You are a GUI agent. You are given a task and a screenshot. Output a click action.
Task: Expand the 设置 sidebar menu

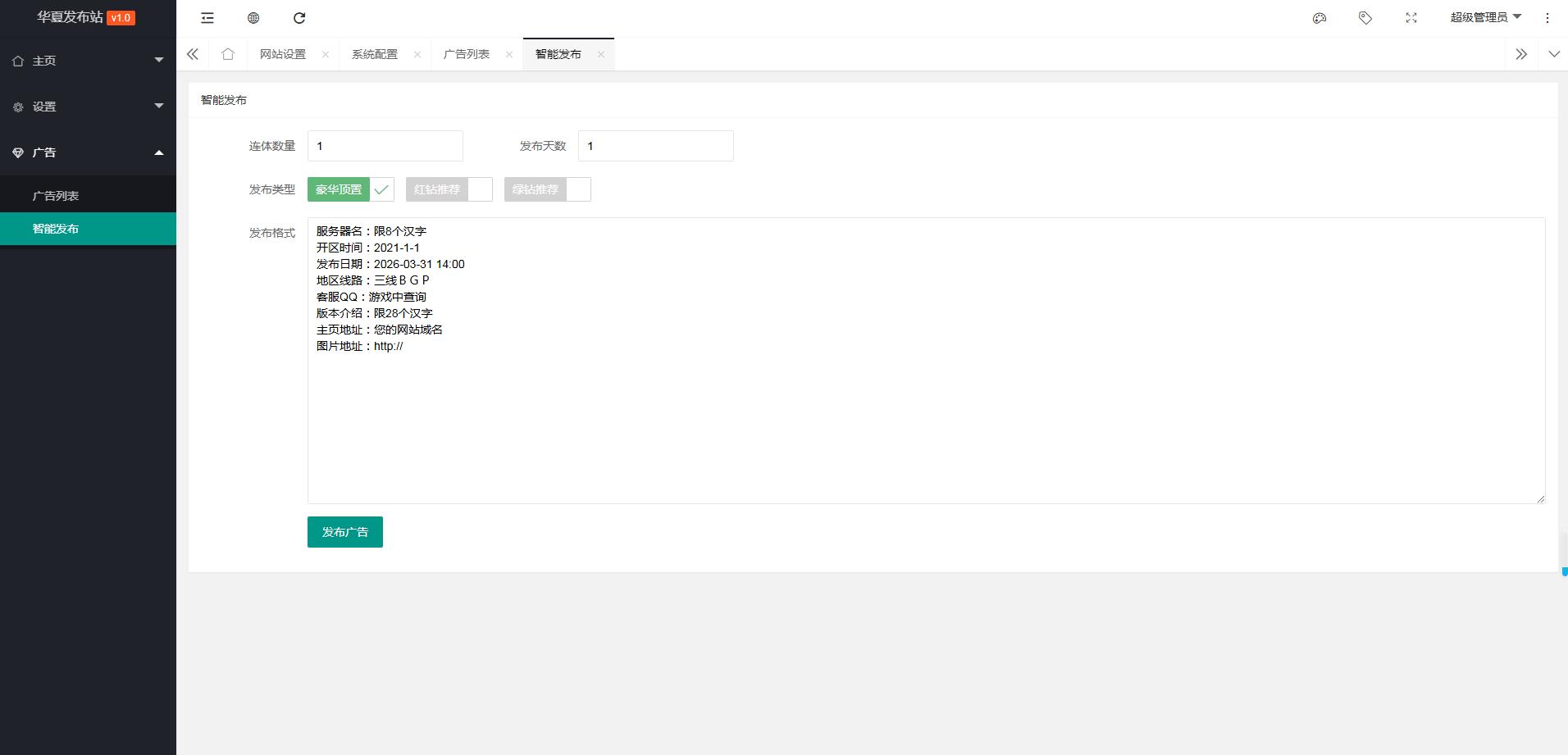pyautogui.click(x=88, y=107)
